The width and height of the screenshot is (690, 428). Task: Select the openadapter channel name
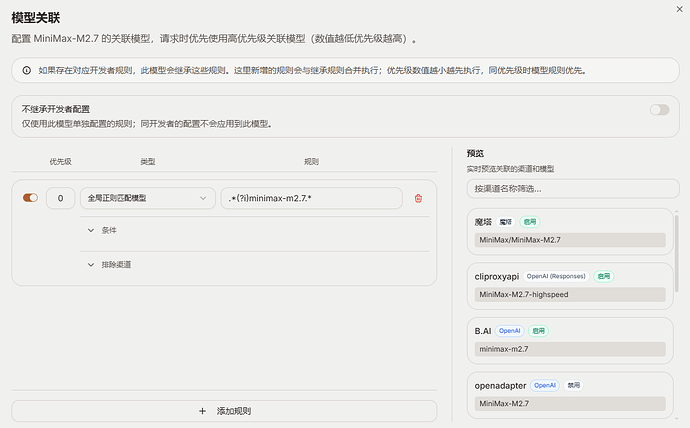click(x=500, y=386)
